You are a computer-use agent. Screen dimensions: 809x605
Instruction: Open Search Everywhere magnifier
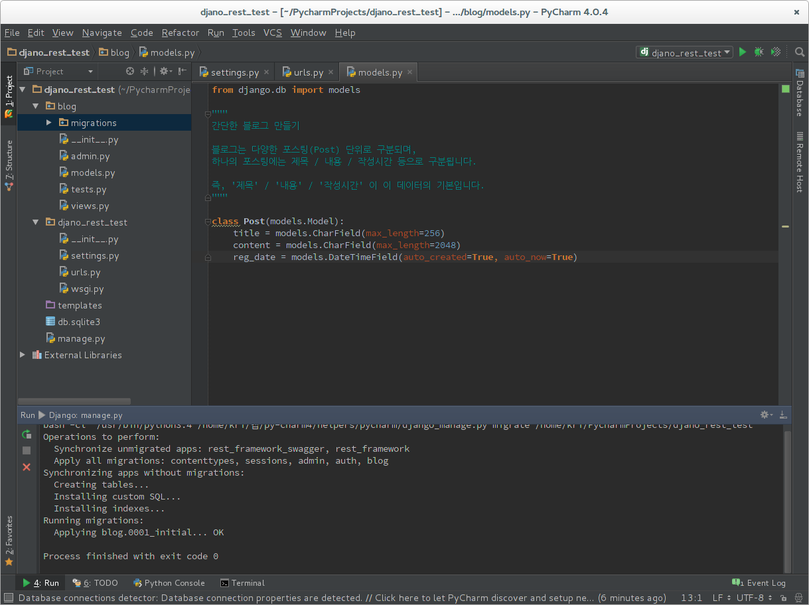pos(799,52)
